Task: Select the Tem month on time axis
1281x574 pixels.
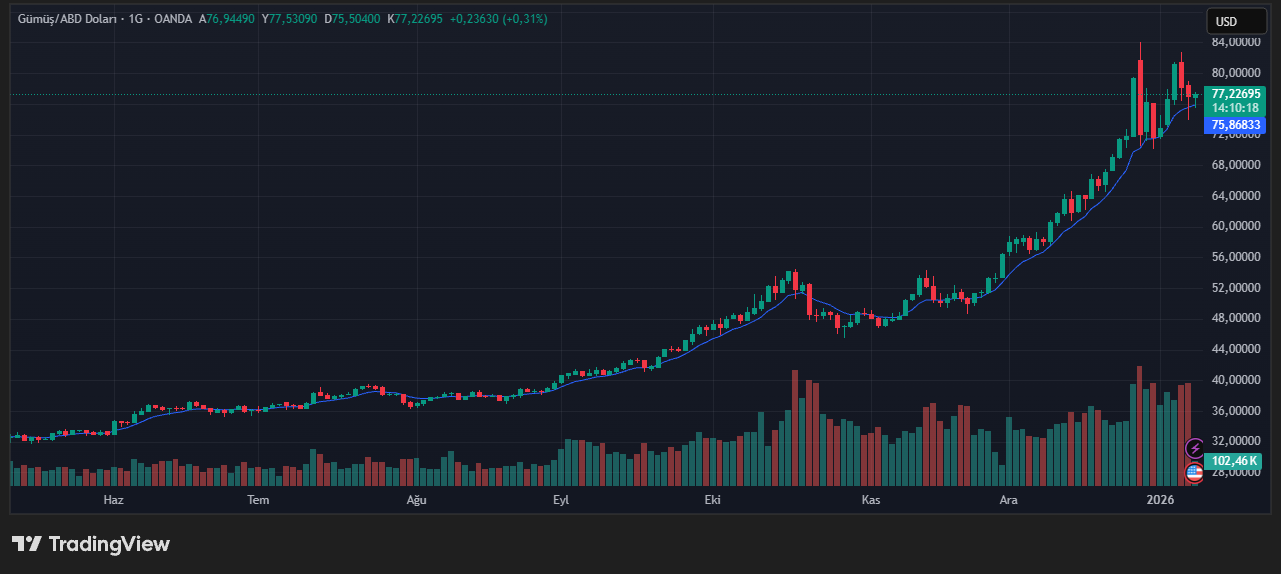Action: tap(258, 500)
